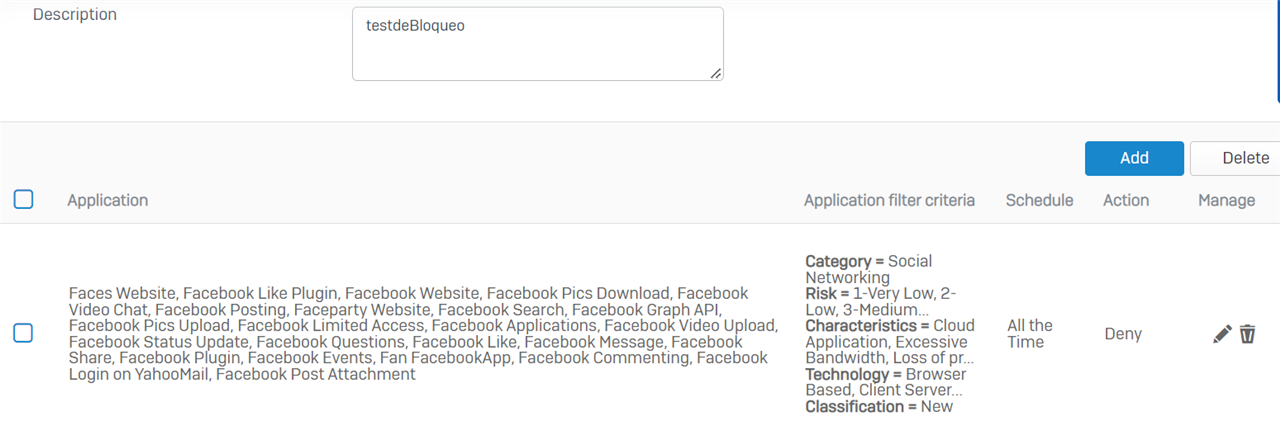Screen dimensions: 1280x430
Task: Delete the rule using trash icon
Action: pyautogui.click(x=1247, y=334)
